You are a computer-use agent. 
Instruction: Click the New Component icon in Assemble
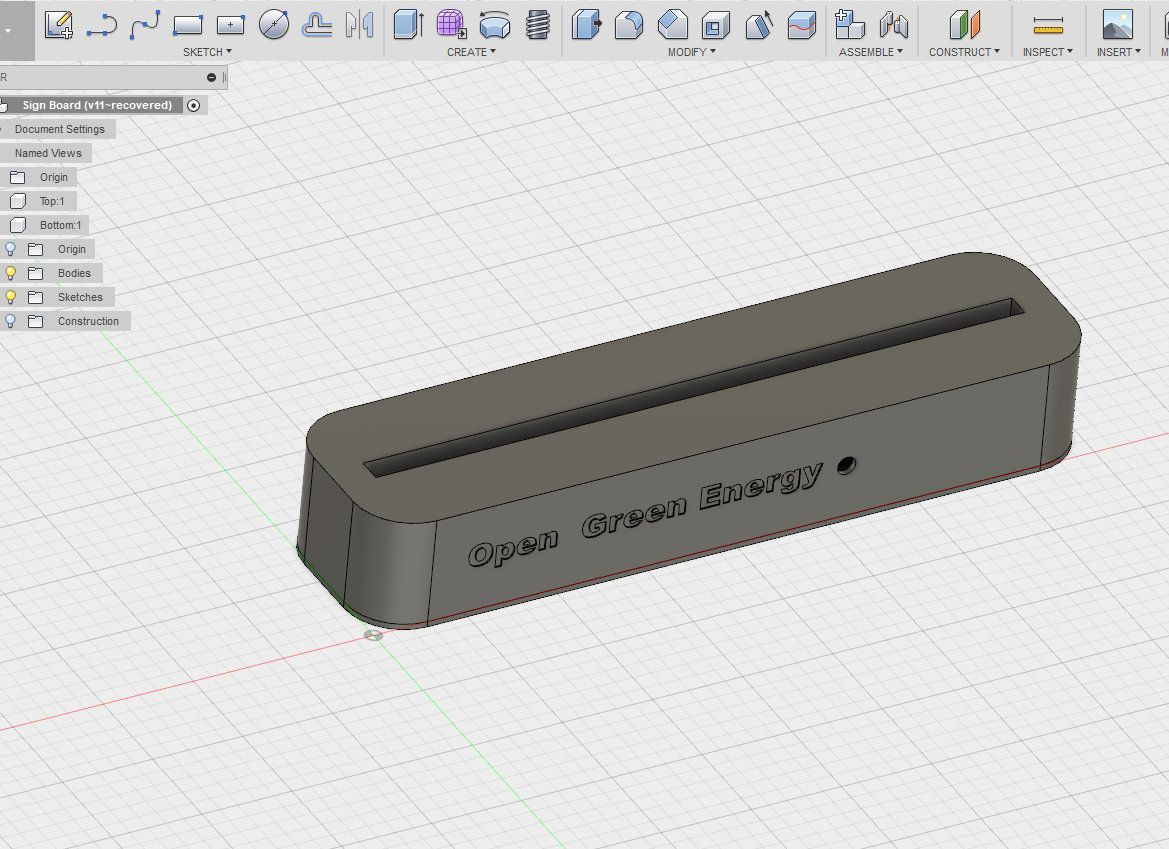[x=849, y=25]
